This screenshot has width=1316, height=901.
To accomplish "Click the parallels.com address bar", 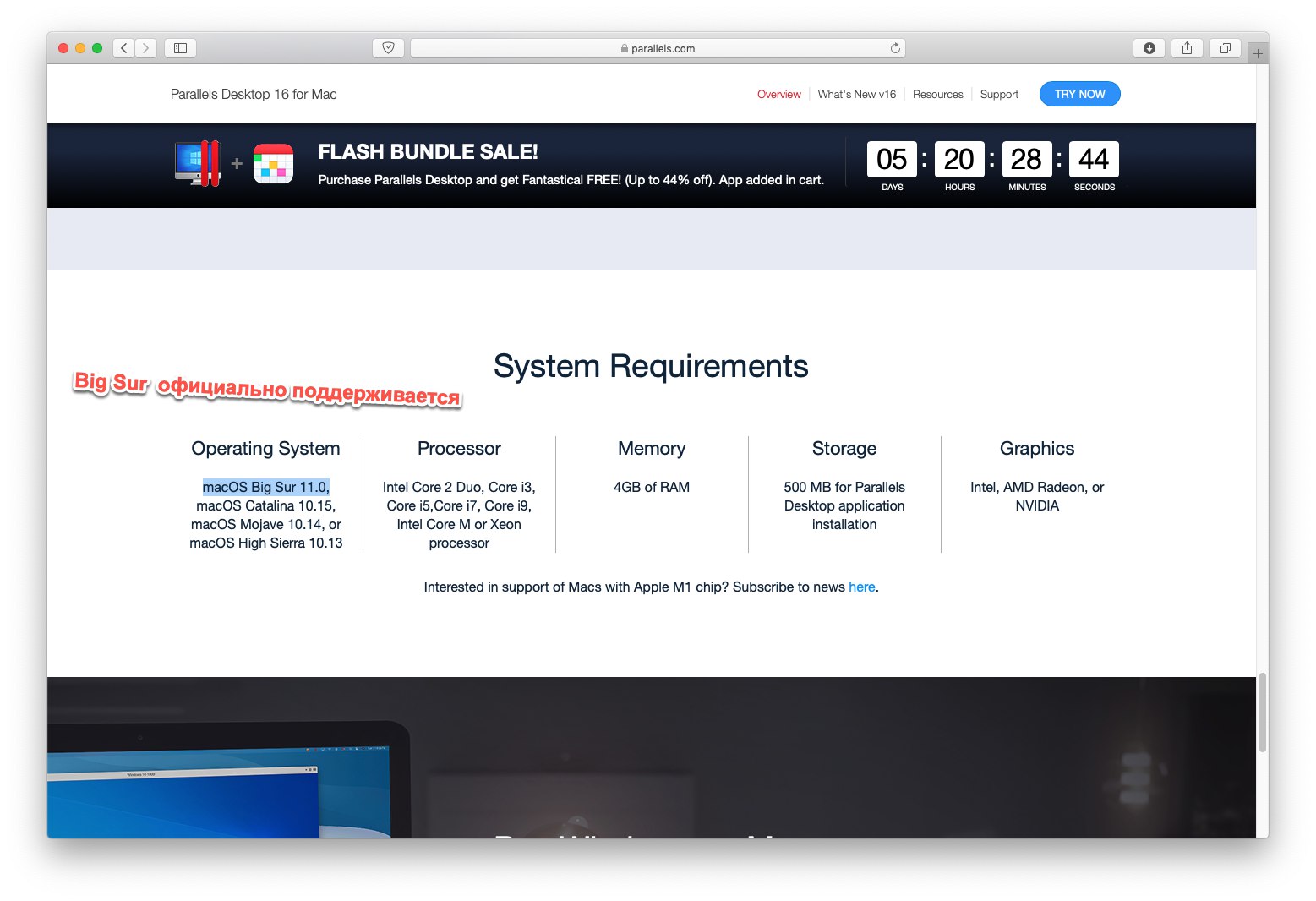I will click(658, 48).
